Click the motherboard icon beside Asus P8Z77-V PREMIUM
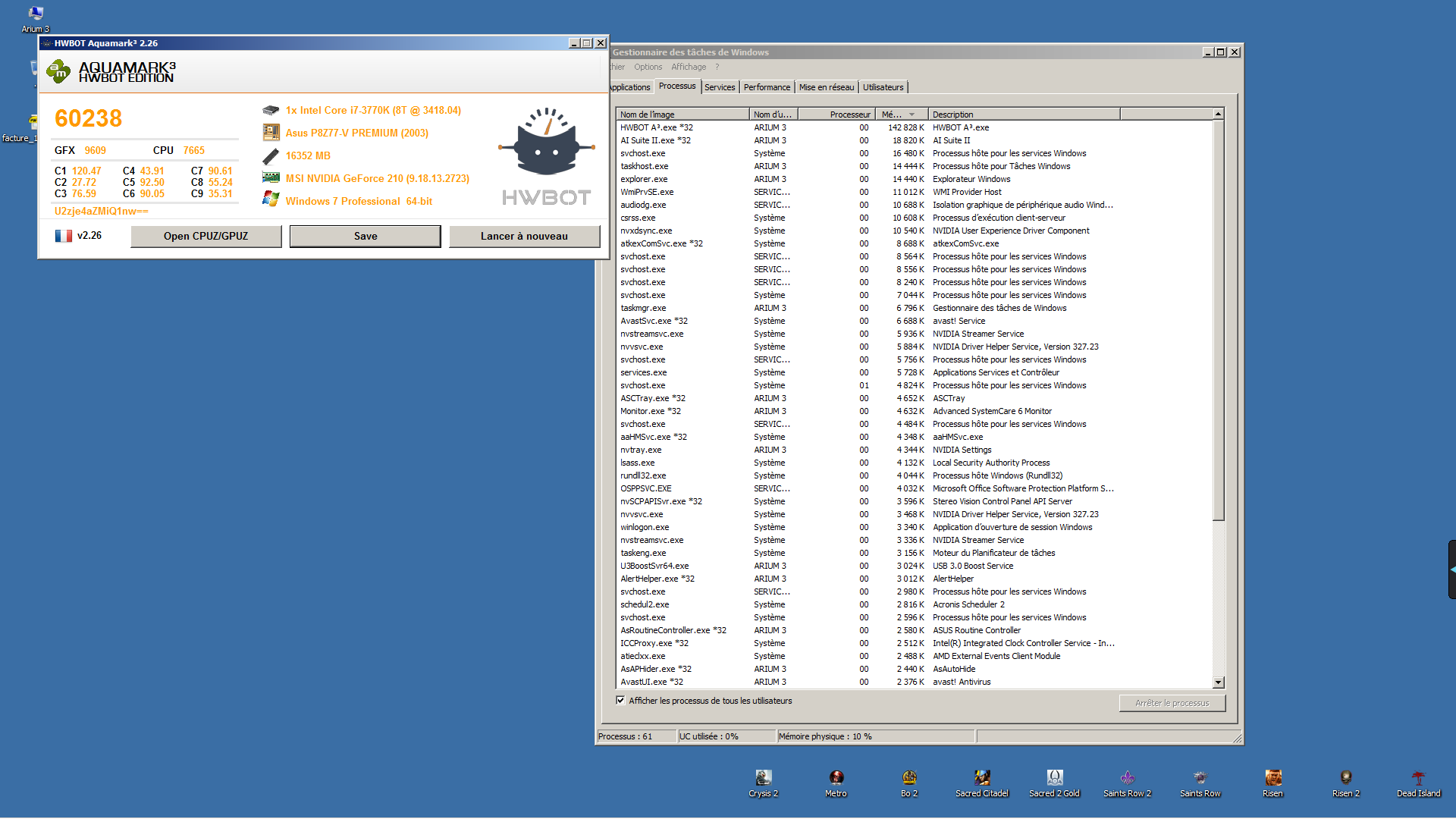 [271, 133]
